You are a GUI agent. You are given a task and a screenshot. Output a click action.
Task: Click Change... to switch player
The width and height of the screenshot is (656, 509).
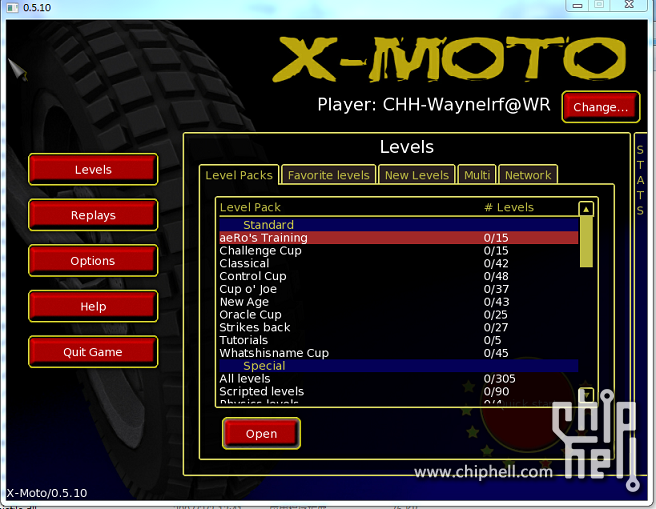[x=601, y=107]
